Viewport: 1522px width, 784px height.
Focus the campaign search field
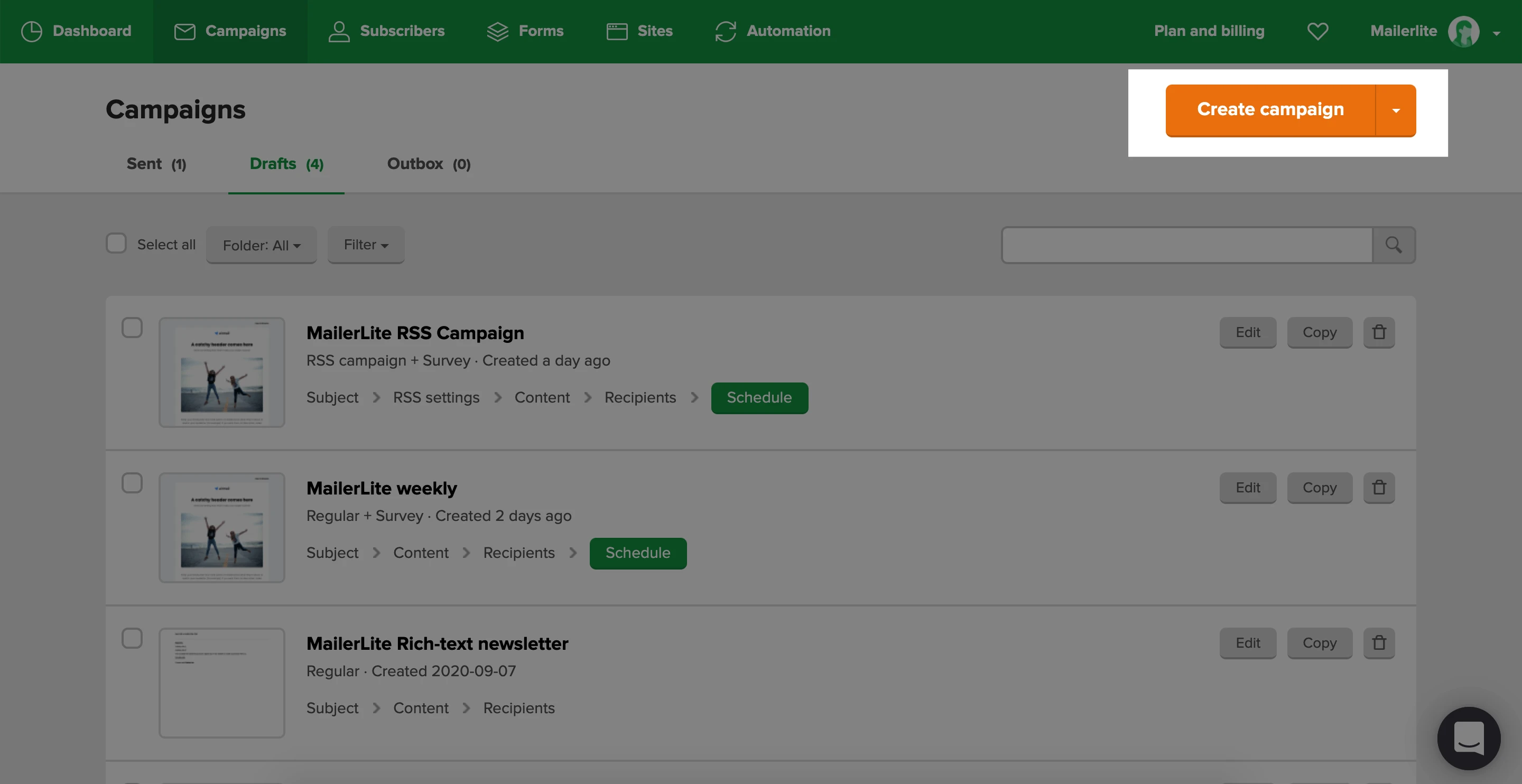1186,245
